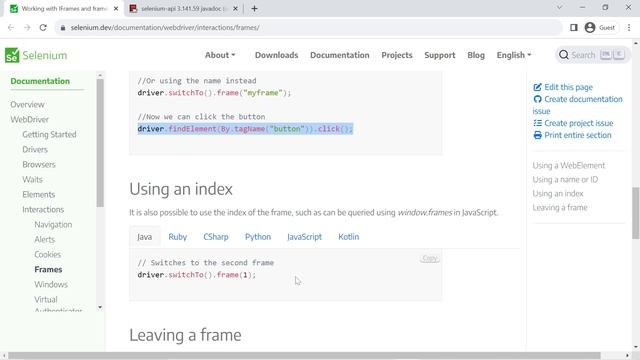640x360 pixels.
Task: Select the CSharp code tab
Action: (x=216, y=237)
